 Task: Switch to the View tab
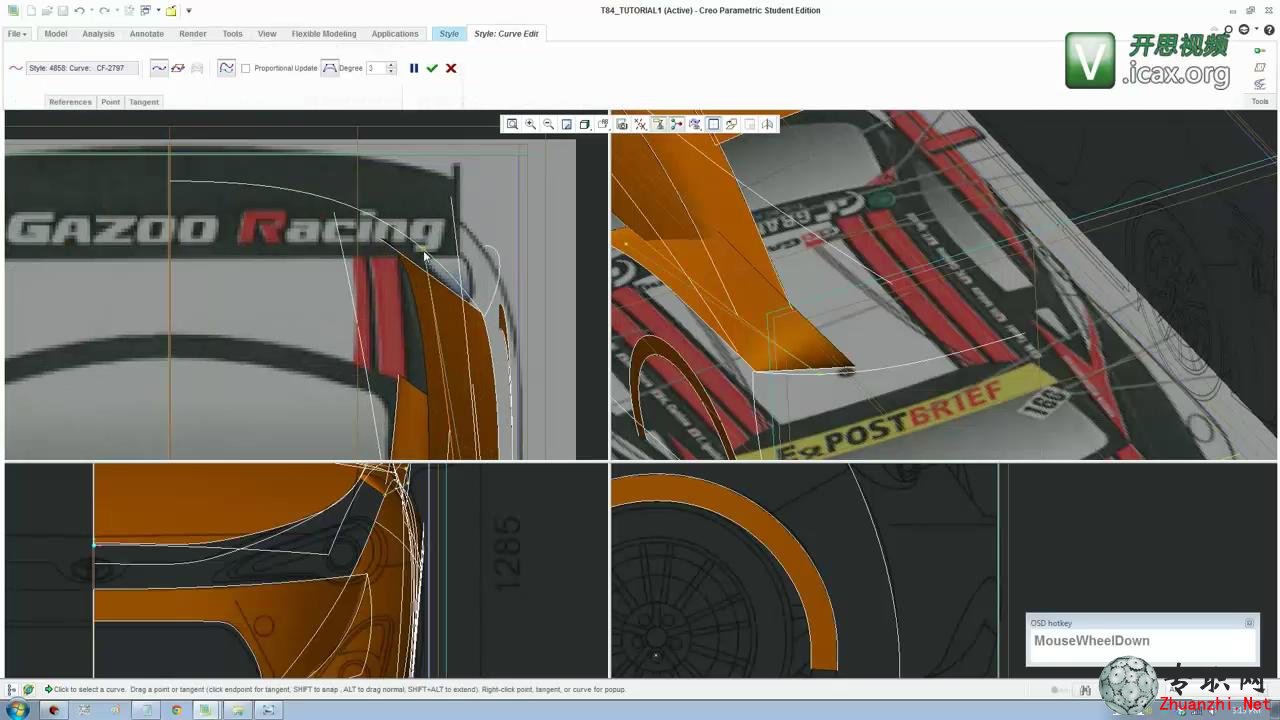click(267, 34)
